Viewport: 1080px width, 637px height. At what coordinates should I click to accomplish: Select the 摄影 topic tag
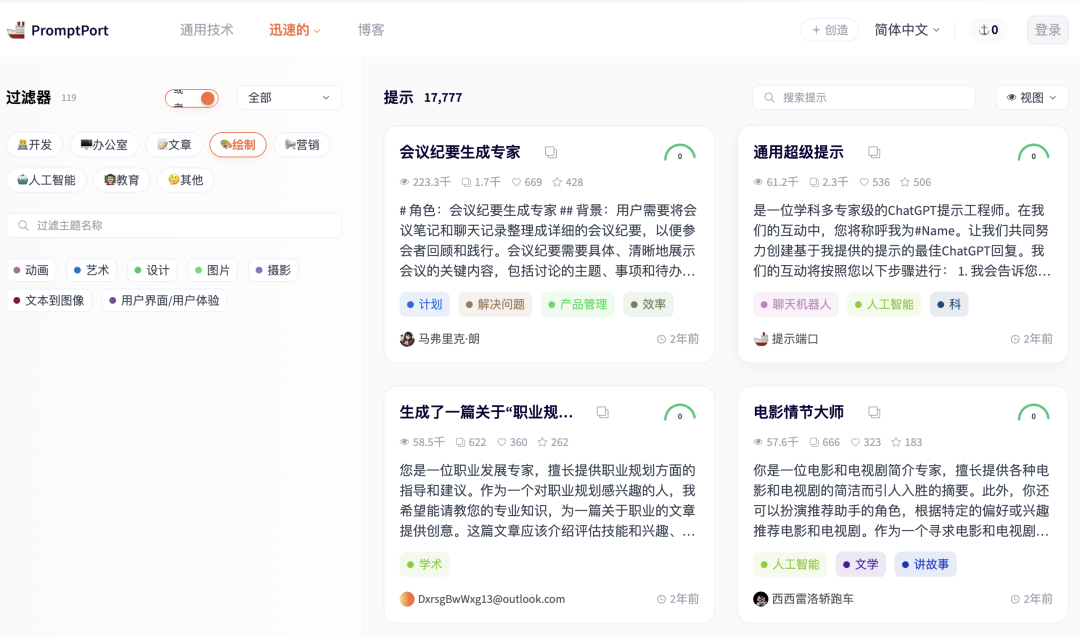(x=273, y=270)
